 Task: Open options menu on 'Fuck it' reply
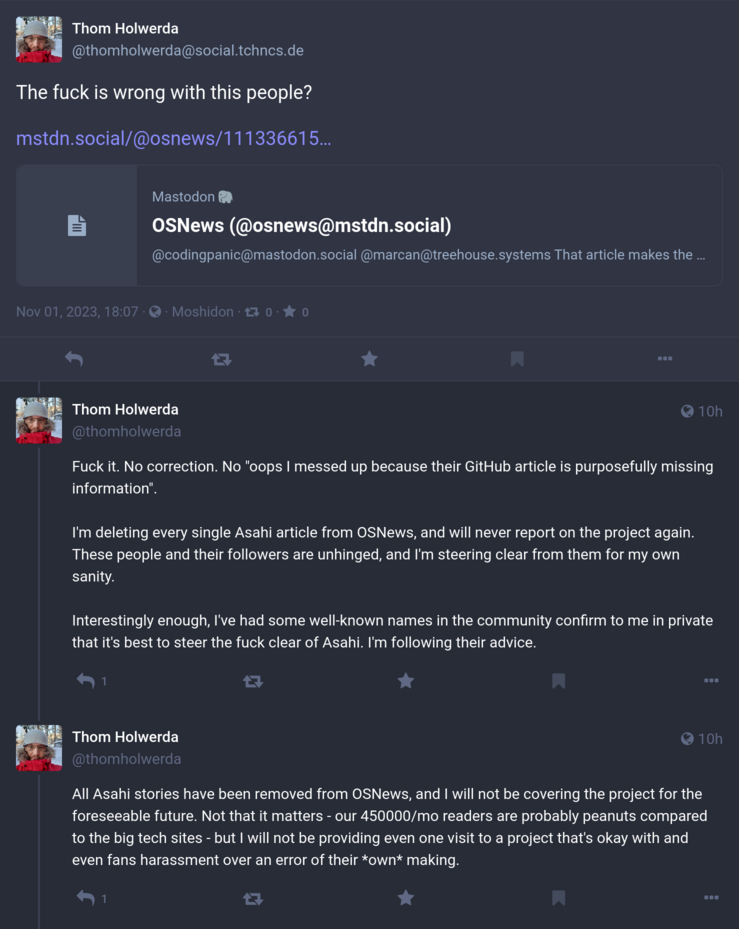click(711, 681)
